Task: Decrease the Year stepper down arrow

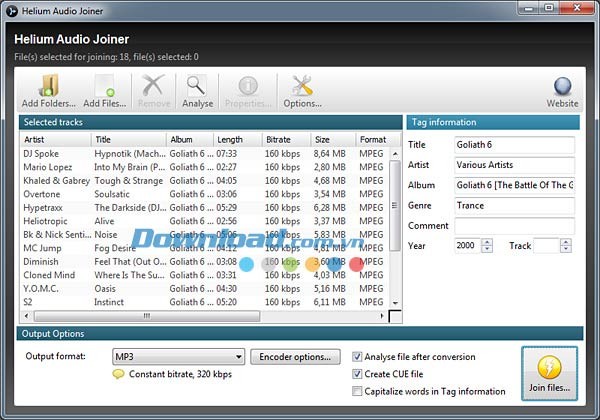Action: 487,249
